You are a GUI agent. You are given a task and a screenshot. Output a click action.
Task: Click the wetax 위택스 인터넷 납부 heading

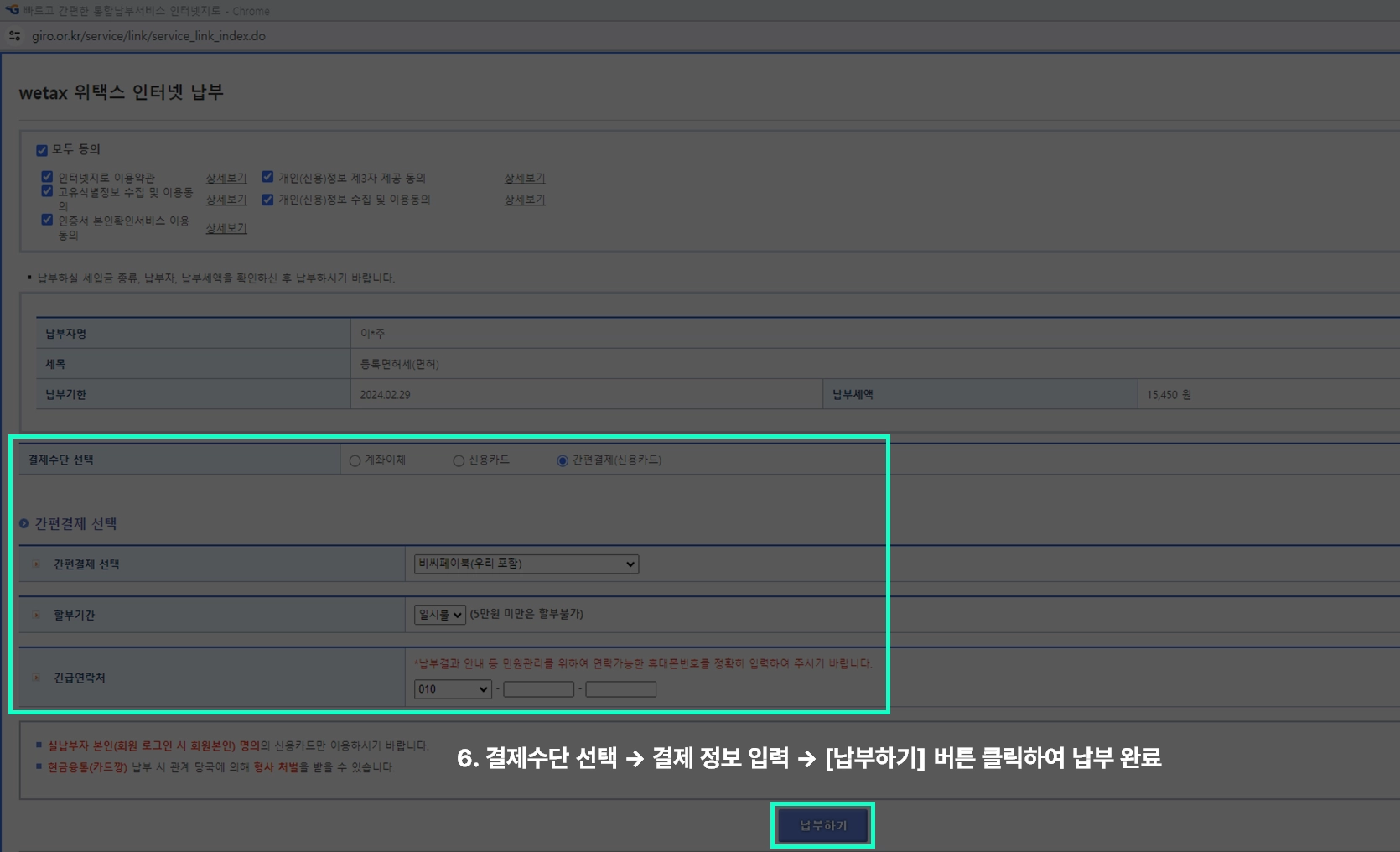pyautogui.click(x=122, y=92)
